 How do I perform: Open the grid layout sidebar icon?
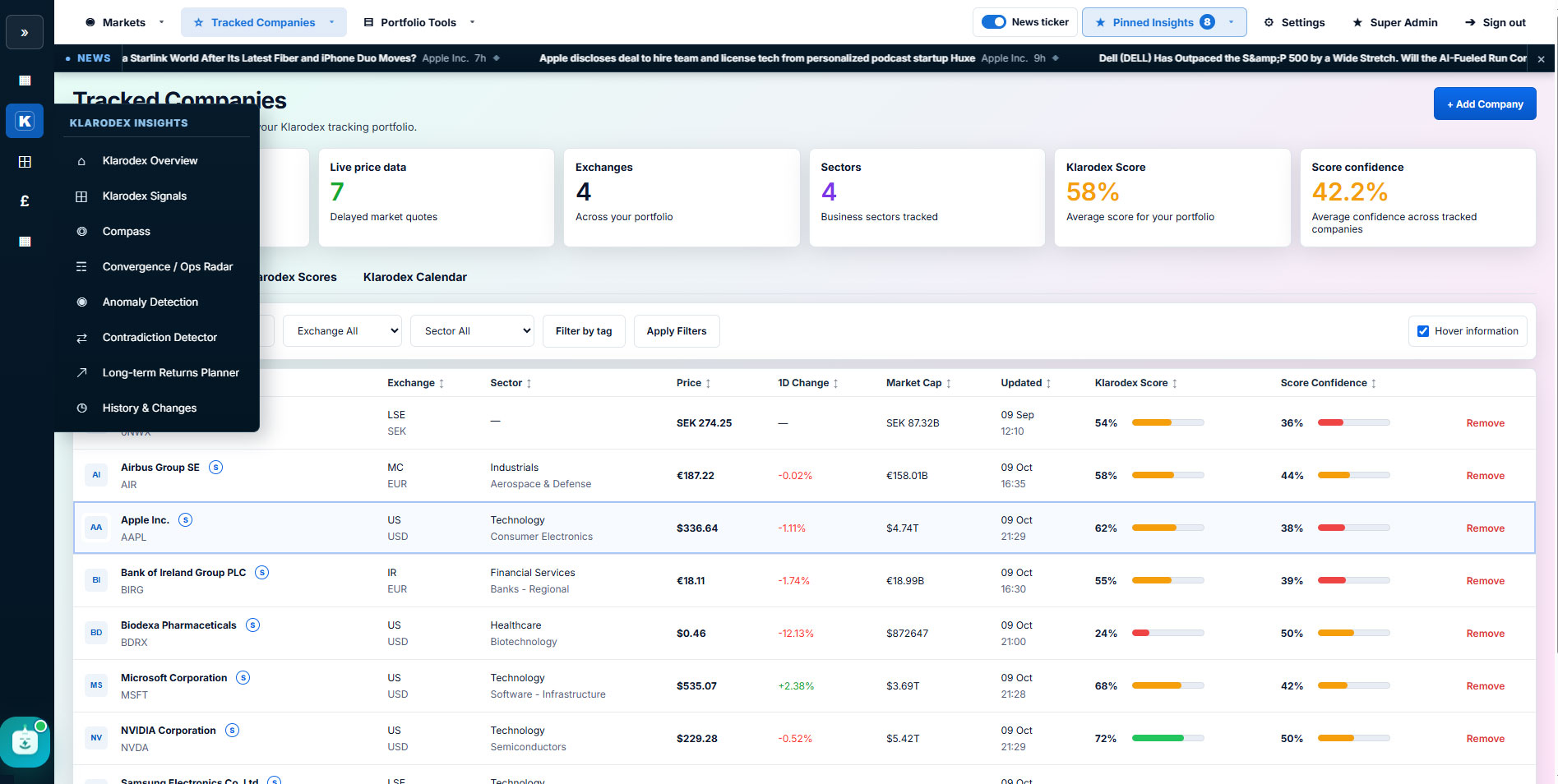click(x=25, y=162)
